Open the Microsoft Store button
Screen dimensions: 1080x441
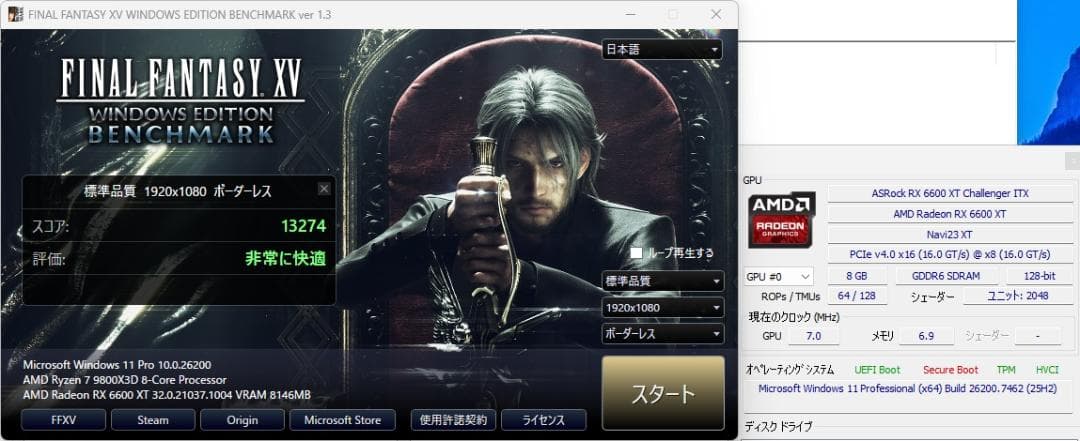tap(342, 420)
